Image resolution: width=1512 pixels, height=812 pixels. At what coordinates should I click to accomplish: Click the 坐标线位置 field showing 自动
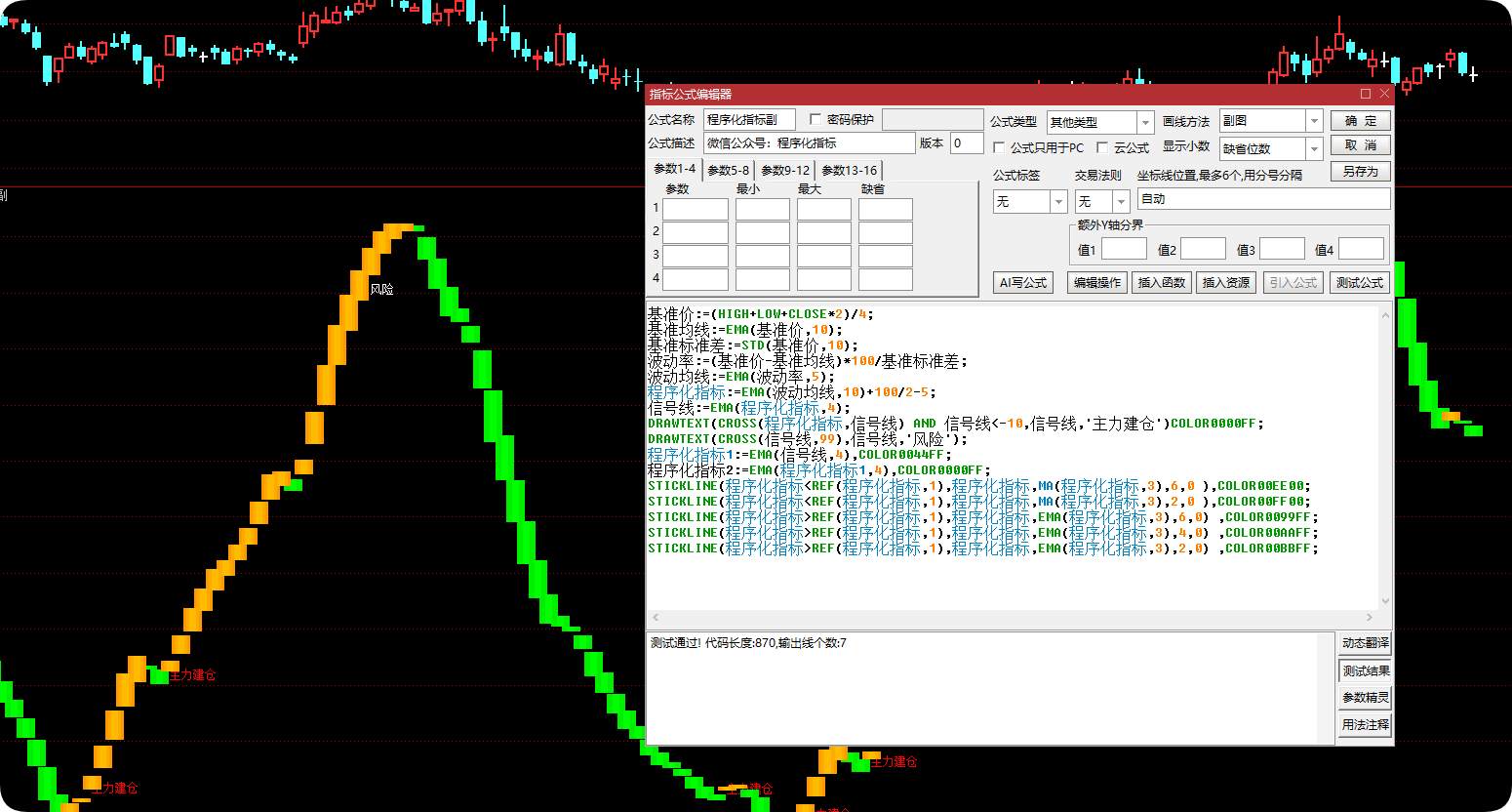click(1263, 199)
